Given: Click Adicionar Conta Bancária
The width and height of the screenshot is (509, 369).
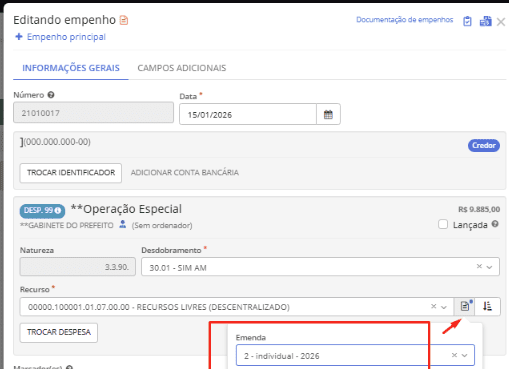Looking at the screenshot, I should 185,173.
